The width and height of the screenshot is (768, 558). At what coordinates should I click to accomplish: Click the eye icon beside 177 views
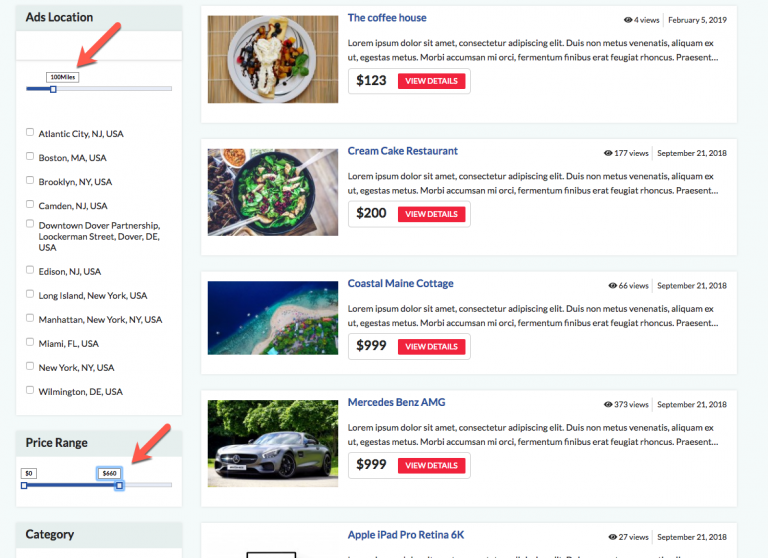pyautogui.click(x=608, y=153)
